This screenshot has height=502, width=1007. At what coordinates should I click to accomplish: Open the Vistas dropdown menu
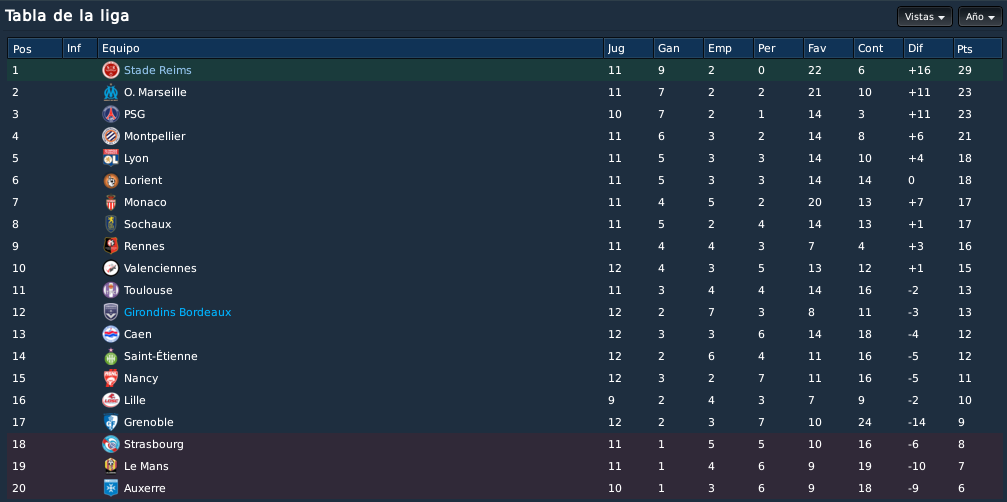coord(924,17)
